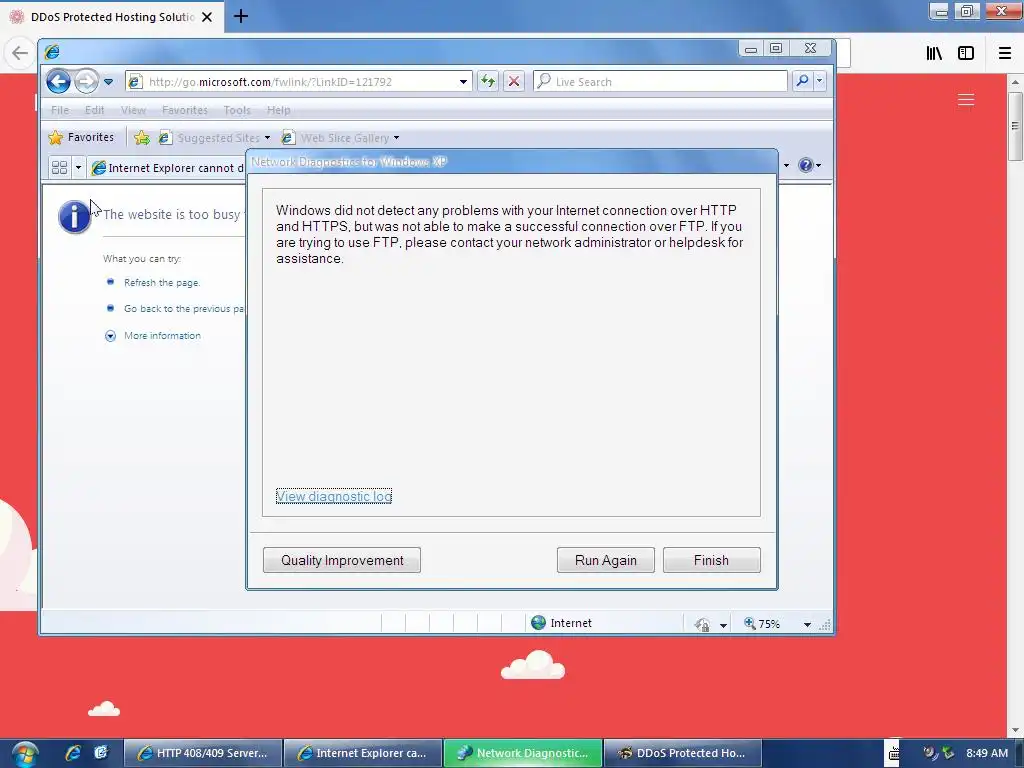This screenshot has height=768, width=1024.
Task: Click 'Go back to the previous page' link
Action: 184,308
